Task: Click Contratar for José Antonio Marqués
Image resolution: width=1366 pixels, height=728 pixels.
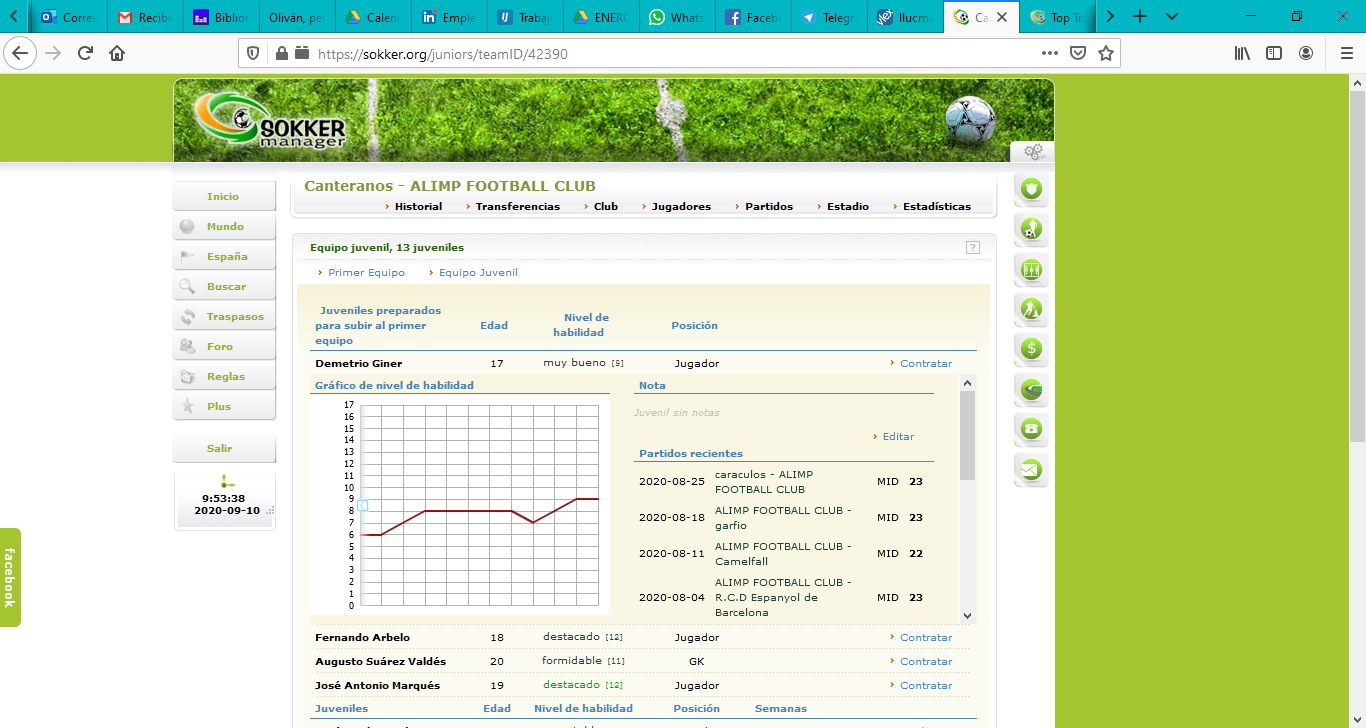Action: click(x=925, y=685)
